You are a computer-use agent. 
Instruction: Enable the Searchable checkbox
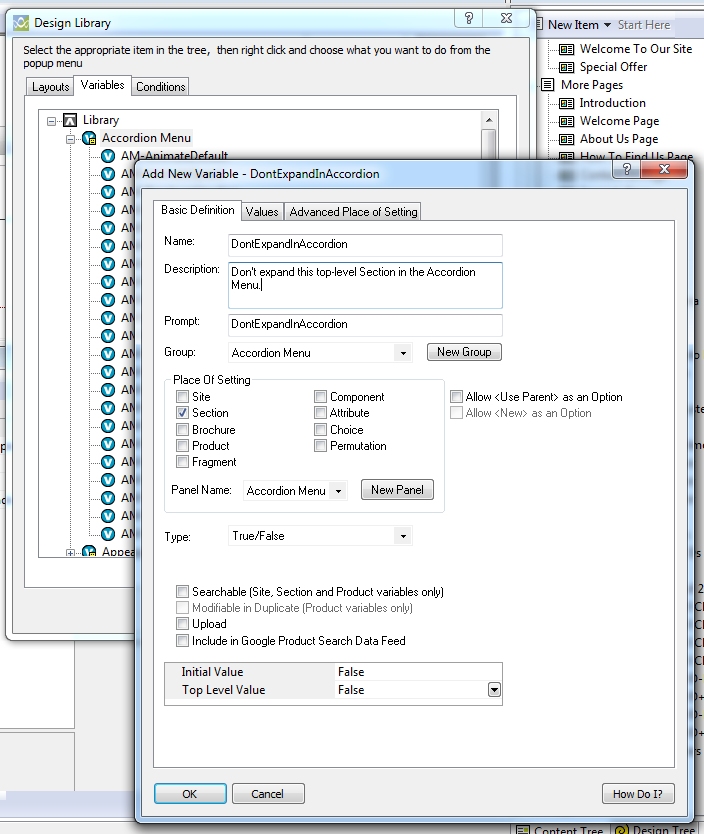[183, 592]
